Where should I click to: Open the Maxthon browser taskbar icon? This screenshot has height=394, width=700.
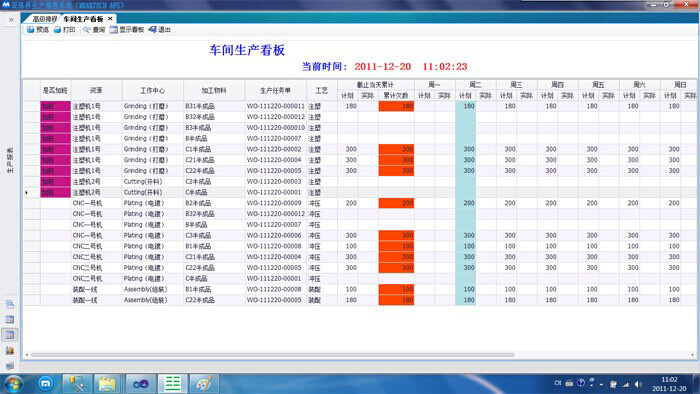[x=46, y=384]
